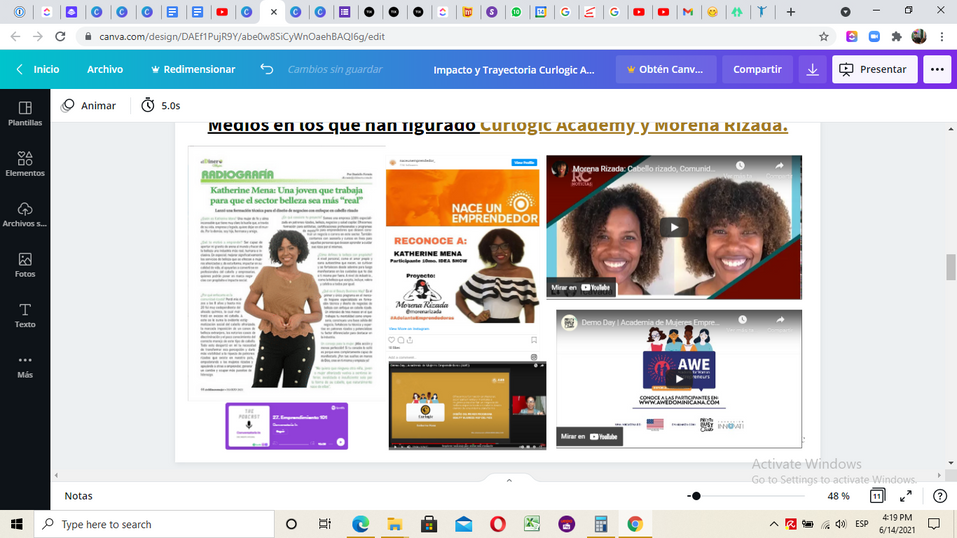Open the 48 % zoom level menu
The image size is (957, 538).
[x=839, y=496]
